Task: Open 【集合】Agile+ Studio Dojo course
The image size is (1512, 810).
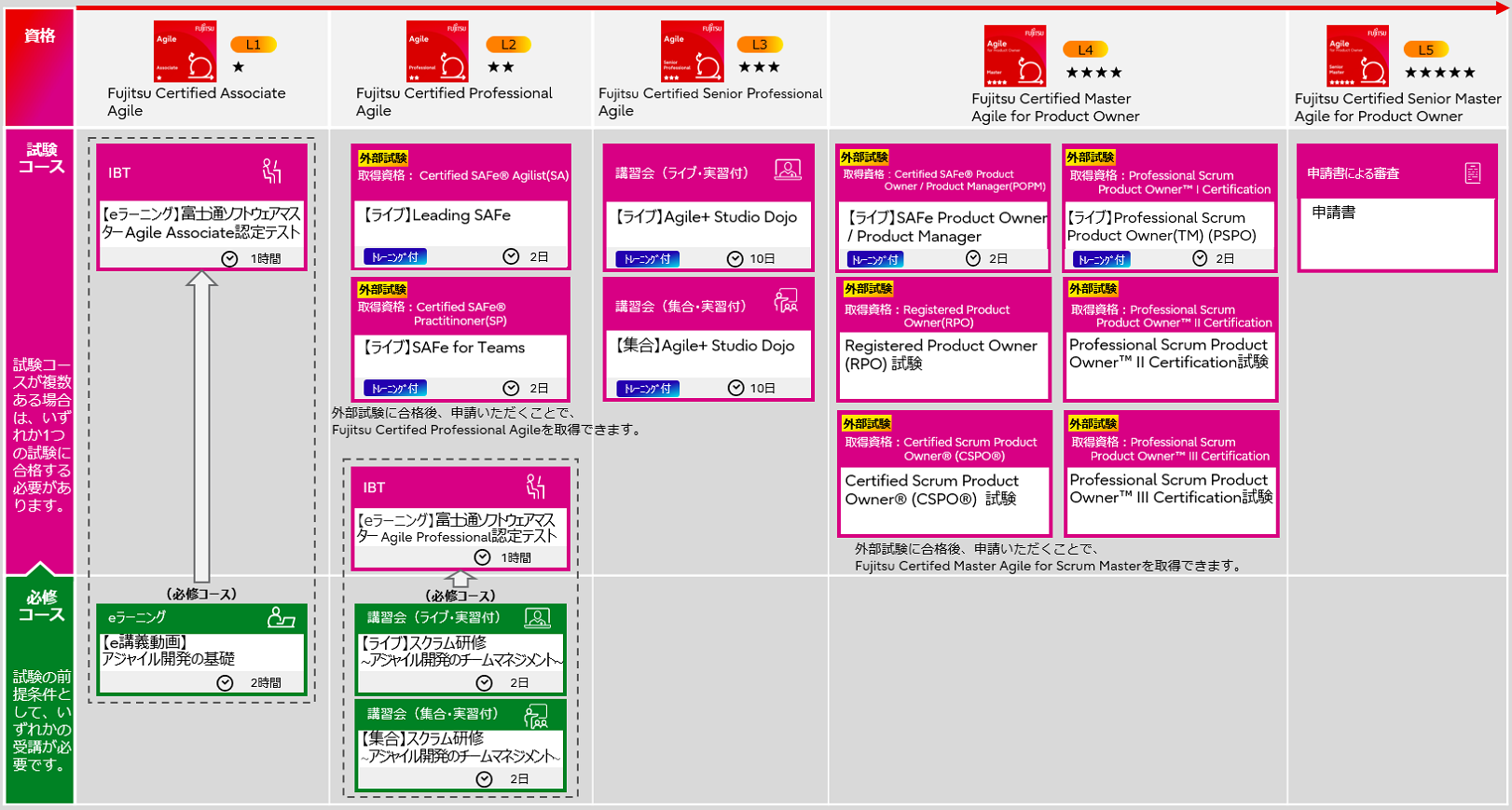Action: [704, 346]
